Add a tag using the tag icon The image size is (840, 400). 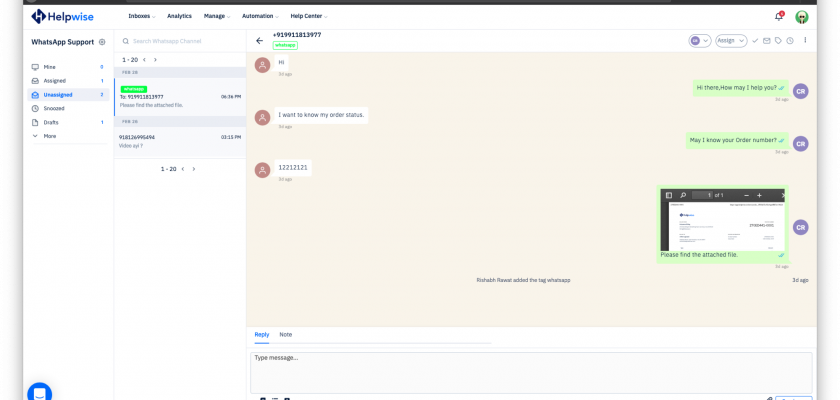click(x=778, y=41)
